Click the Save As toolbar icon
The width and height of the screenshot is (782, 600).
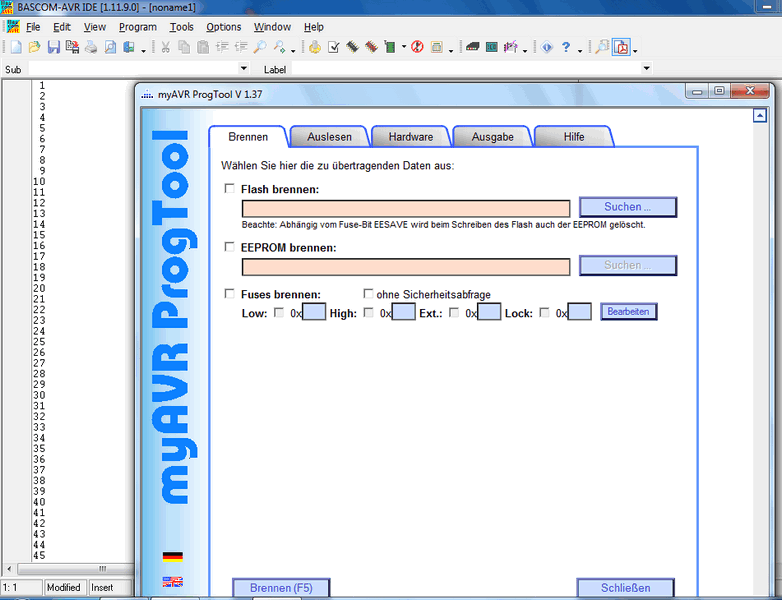point(72,47)
